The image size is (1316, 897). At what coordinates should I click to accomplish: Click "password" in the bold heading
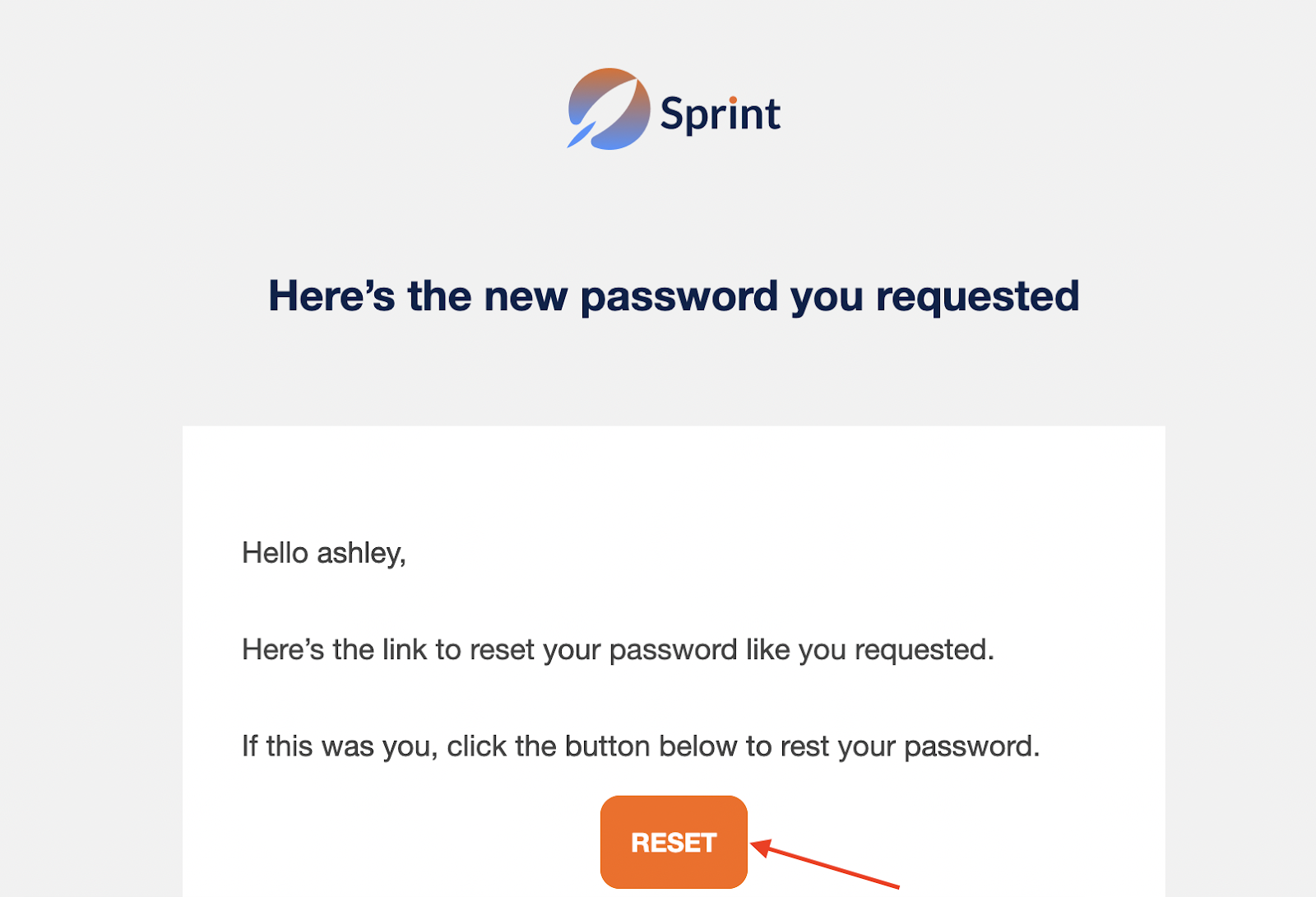point(679,296)
